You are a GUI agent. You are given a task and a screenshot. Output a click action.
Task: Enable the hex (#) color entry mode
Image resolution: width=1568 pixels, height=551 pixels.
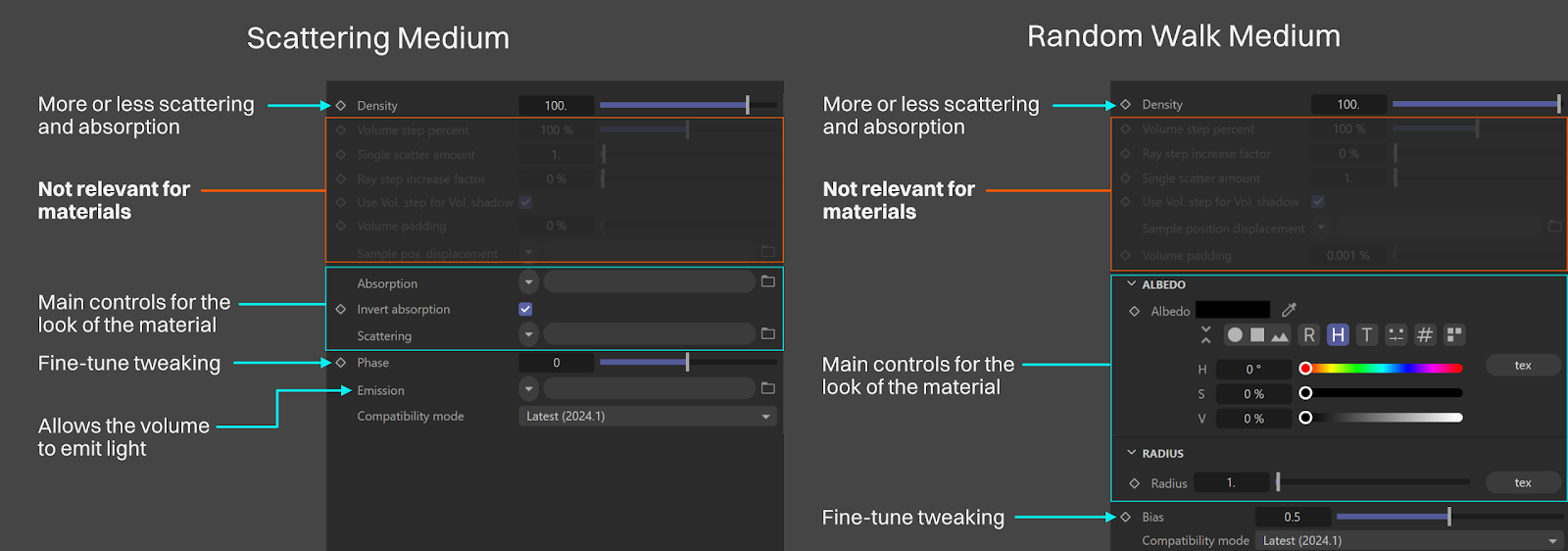[x=1425, y=335]
